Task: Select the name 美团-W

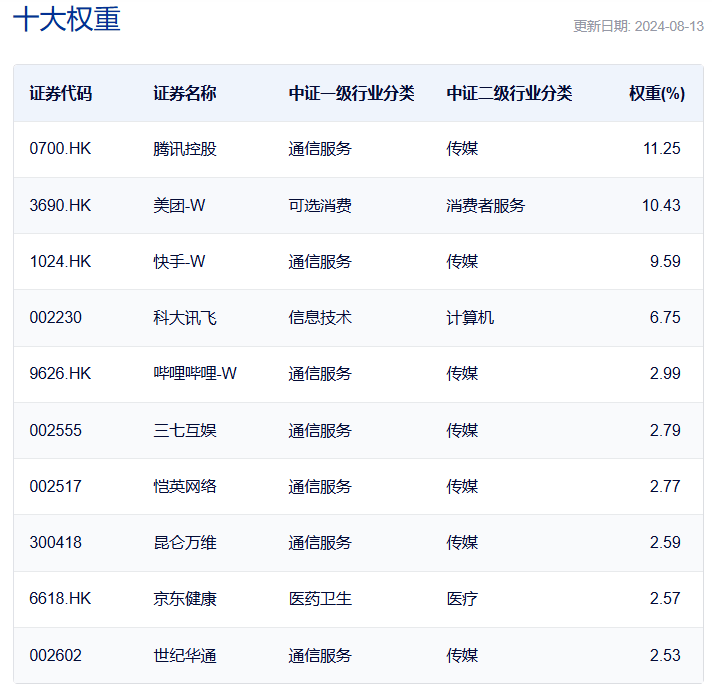Action: [179, 206]
